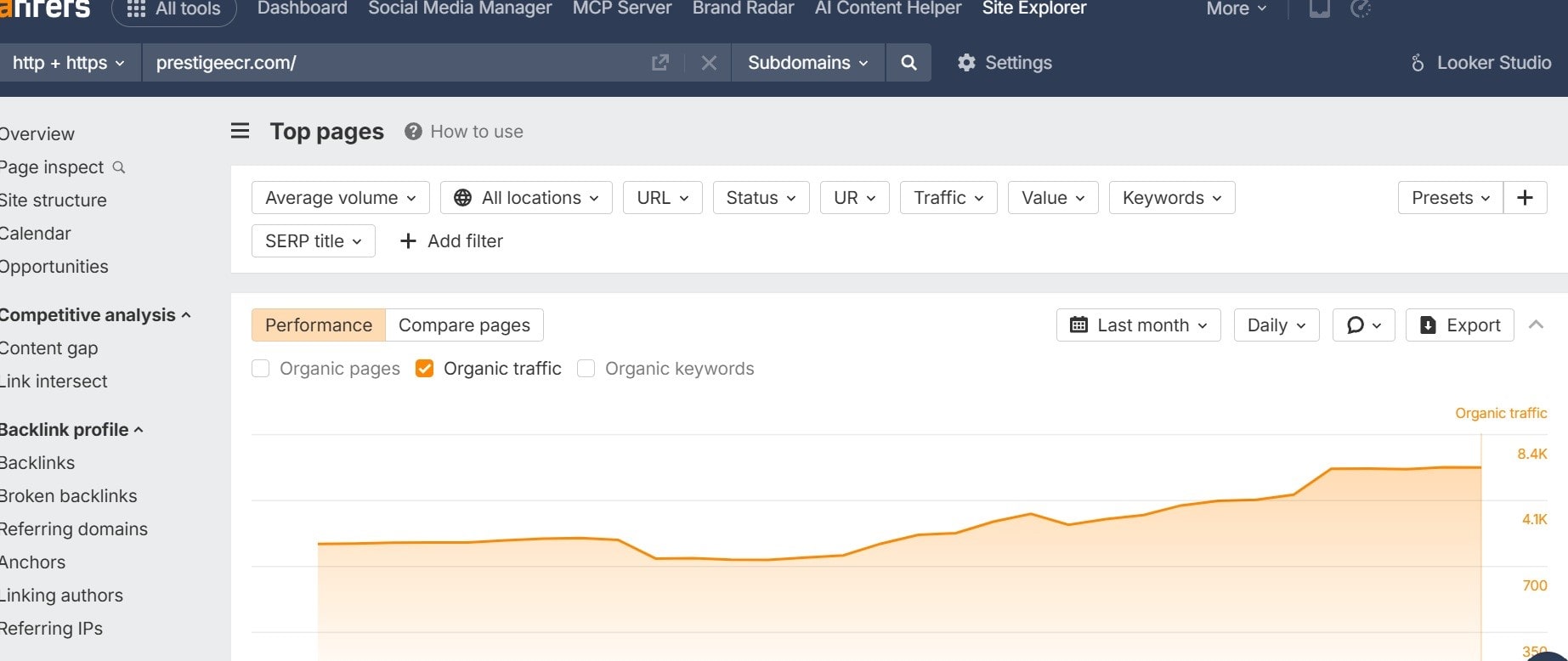The height and width of the screenshot is (661, 1568).
Task: Click the Page inspect search icon
Action: pos(119,167)
